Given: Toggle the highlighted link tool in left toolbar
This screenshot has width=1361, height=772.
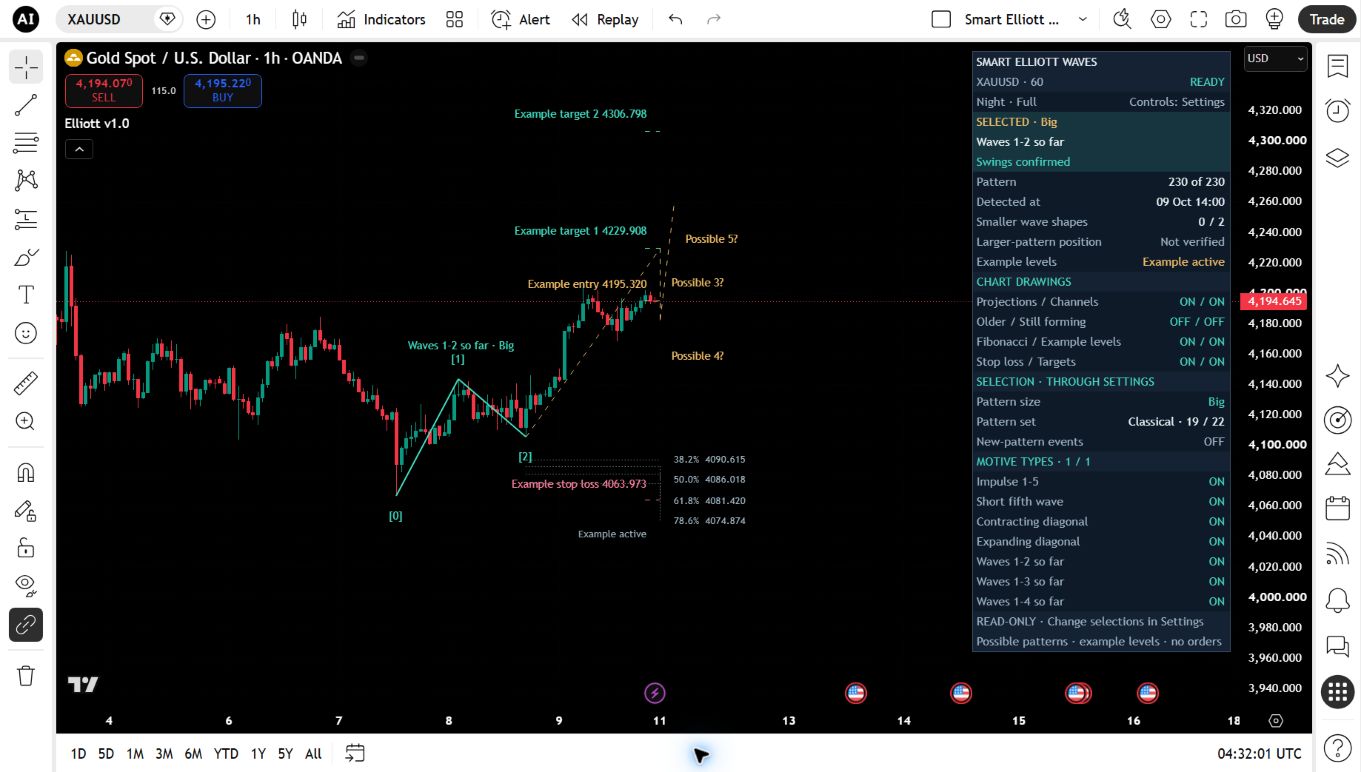Looking at the screenshot, I should click(x=26, y=624).
